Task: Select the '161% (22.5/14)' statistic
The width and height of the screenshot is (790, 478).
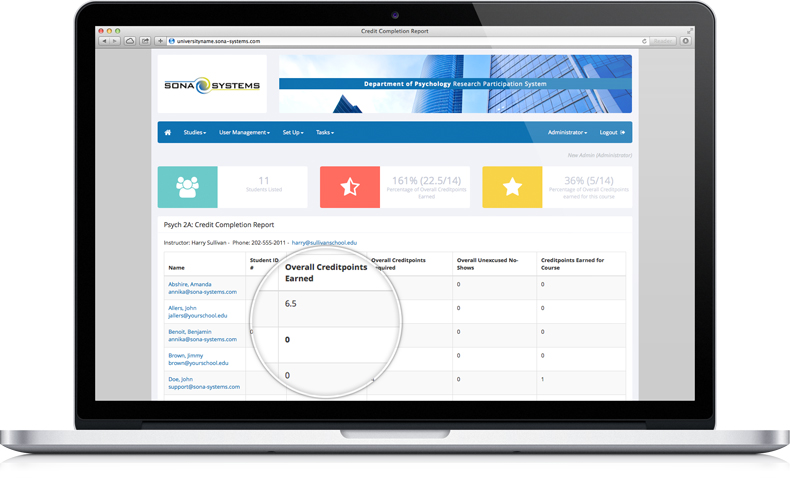Action: click(426, 186)
